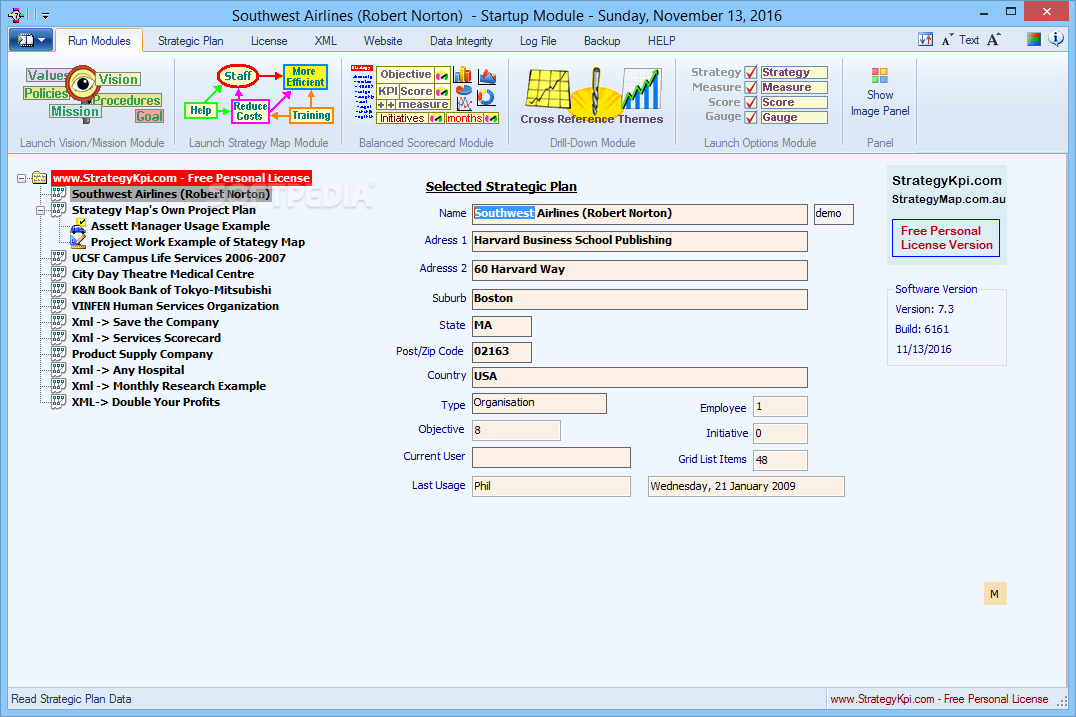Click the Suburb field containing Boston
1076x717 pixels.
click(x=640, y=299)
